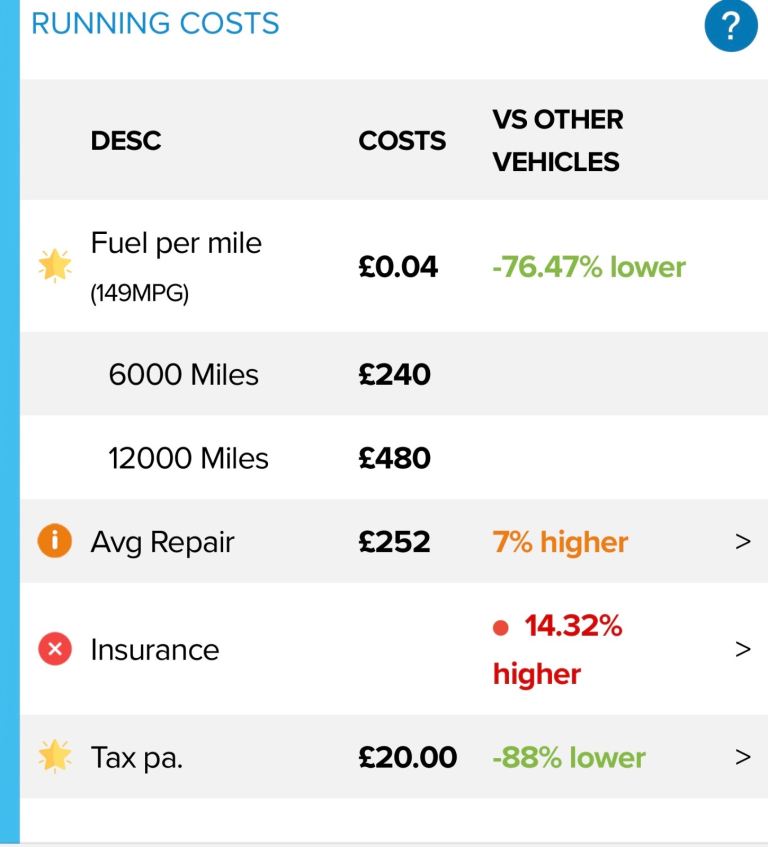The height and width of the screenshot is (847, 768).
Task: Click the red dot before 14.32% higher
Action: 502,628
